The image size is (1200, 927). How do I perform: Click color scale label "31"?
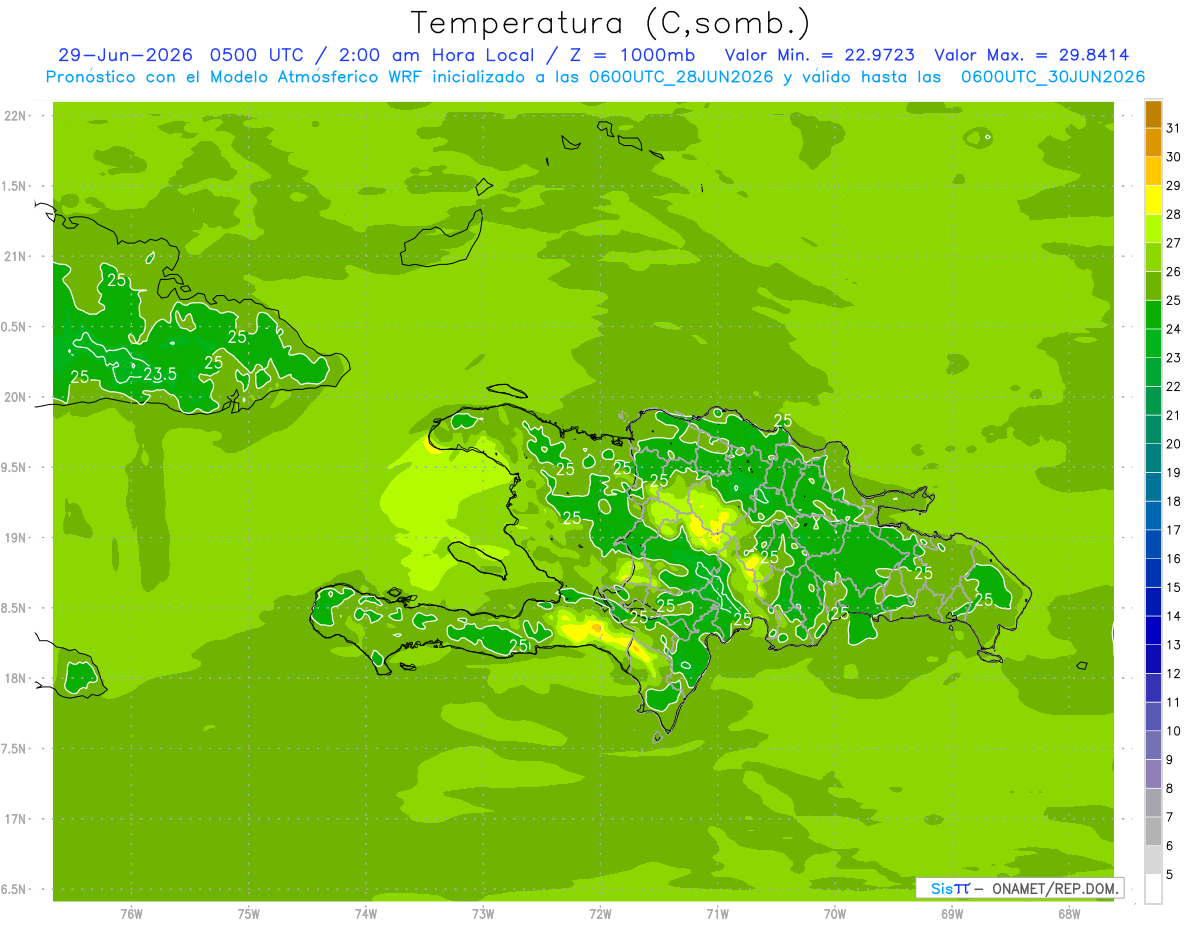click(x=1174, y=128)
